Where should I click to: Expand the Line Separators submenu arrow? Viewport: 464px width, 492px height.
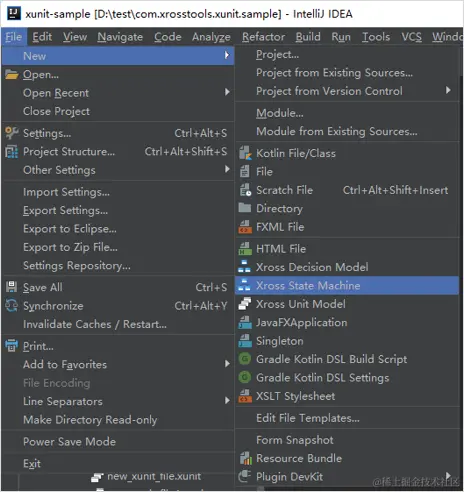pyautogui.click(x=227, y=400)
